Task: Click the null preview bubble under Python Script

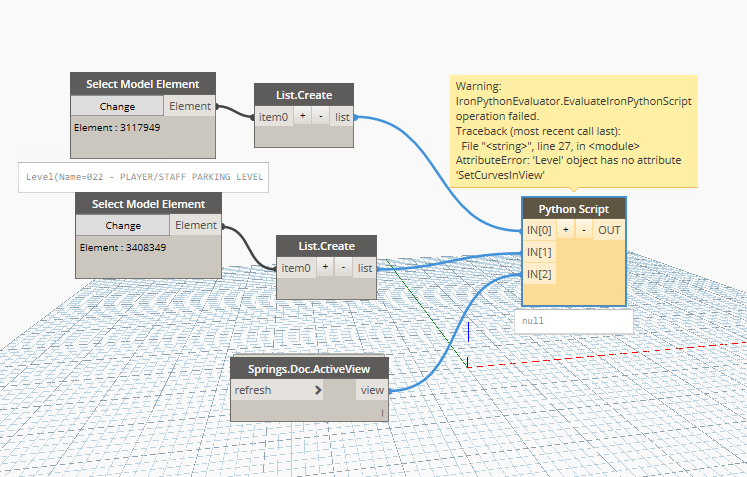Action: (573, 322)
